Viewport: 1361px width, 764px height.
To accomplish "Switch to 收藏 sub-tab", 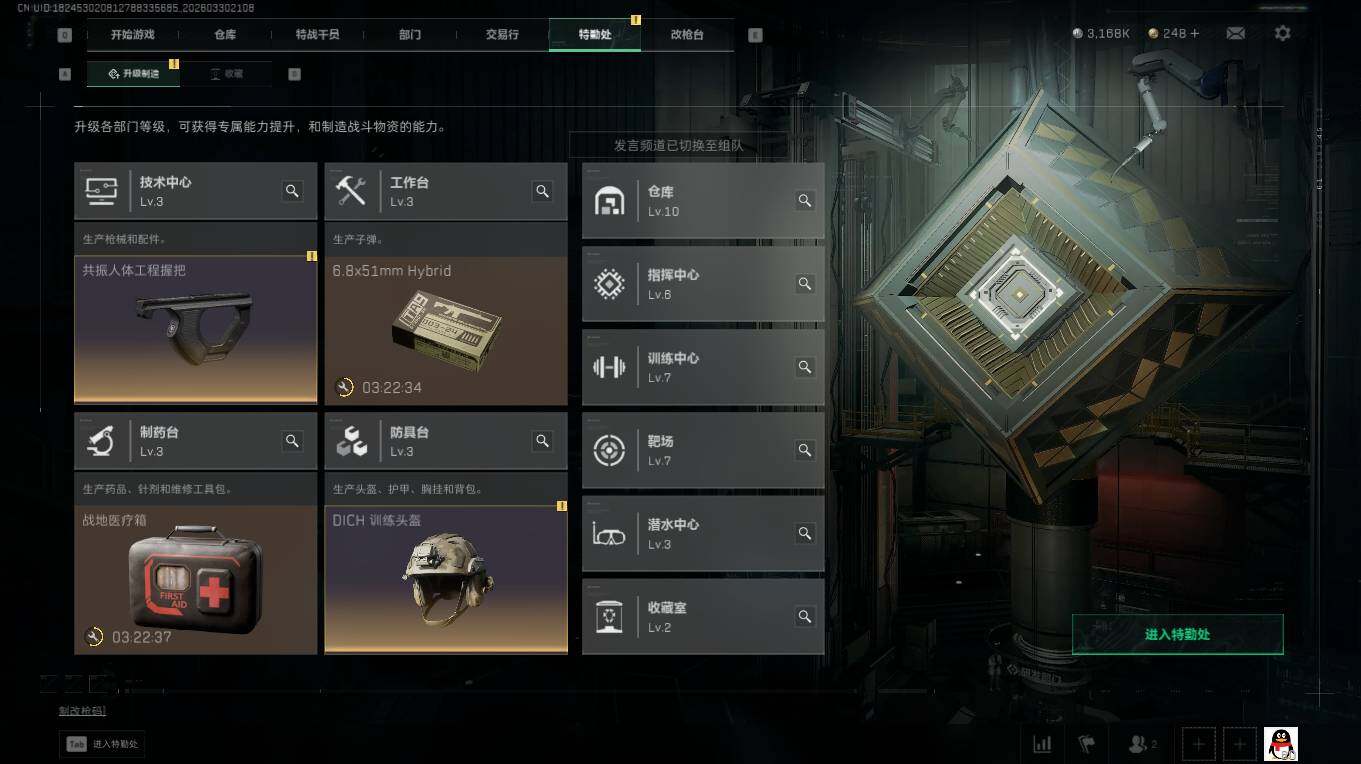I will (x=227, y=74).
